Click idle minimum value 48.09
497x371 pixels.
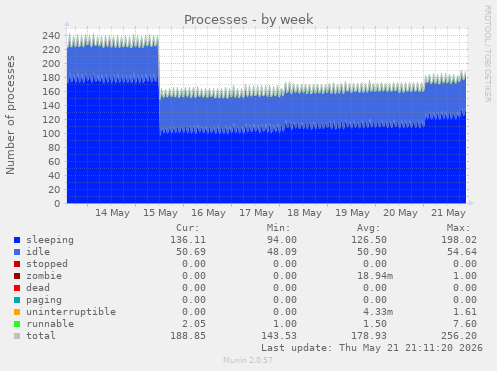point(282,252)
